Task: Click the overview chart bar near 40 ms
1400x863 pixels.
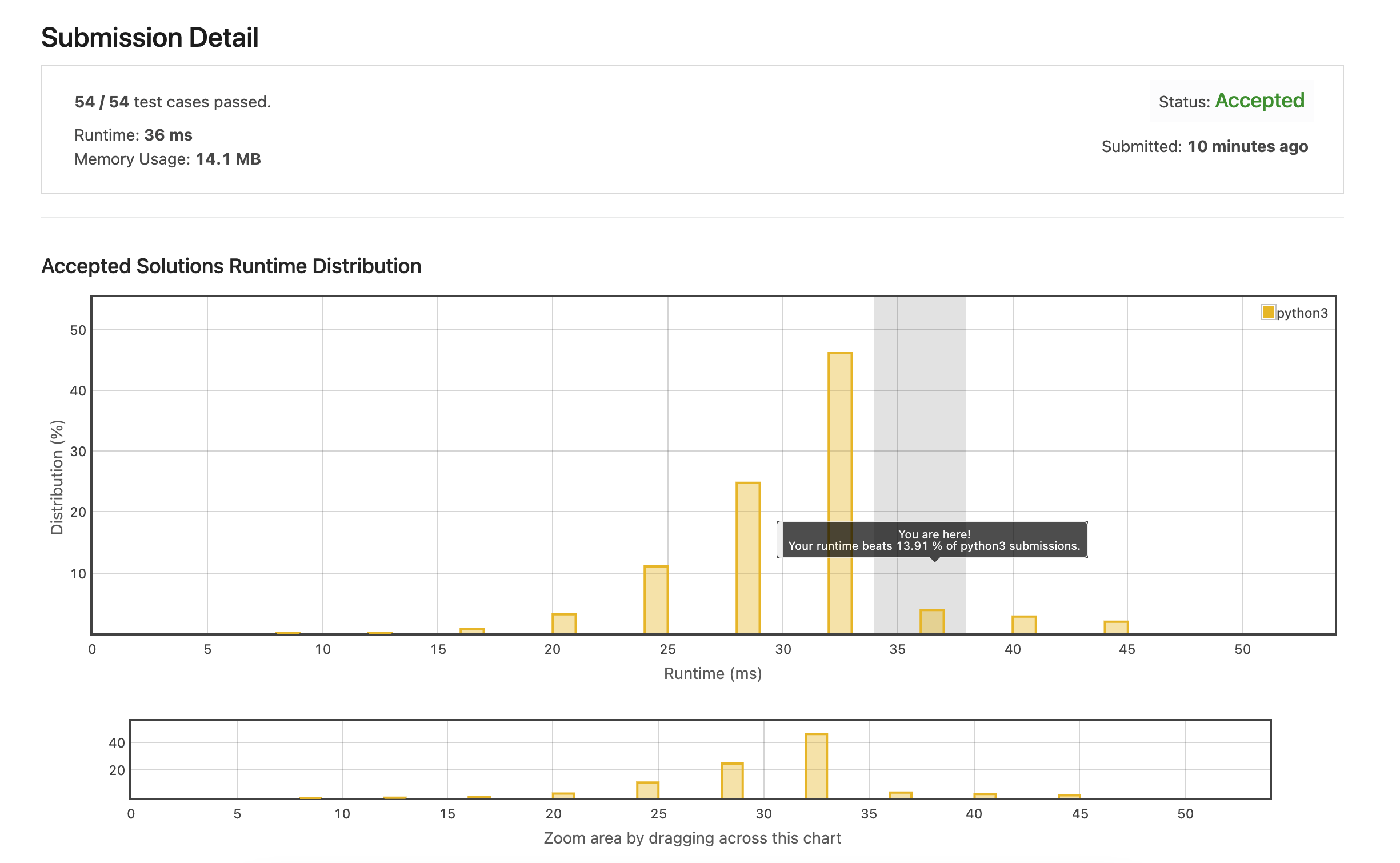Action: coord(985,796)
